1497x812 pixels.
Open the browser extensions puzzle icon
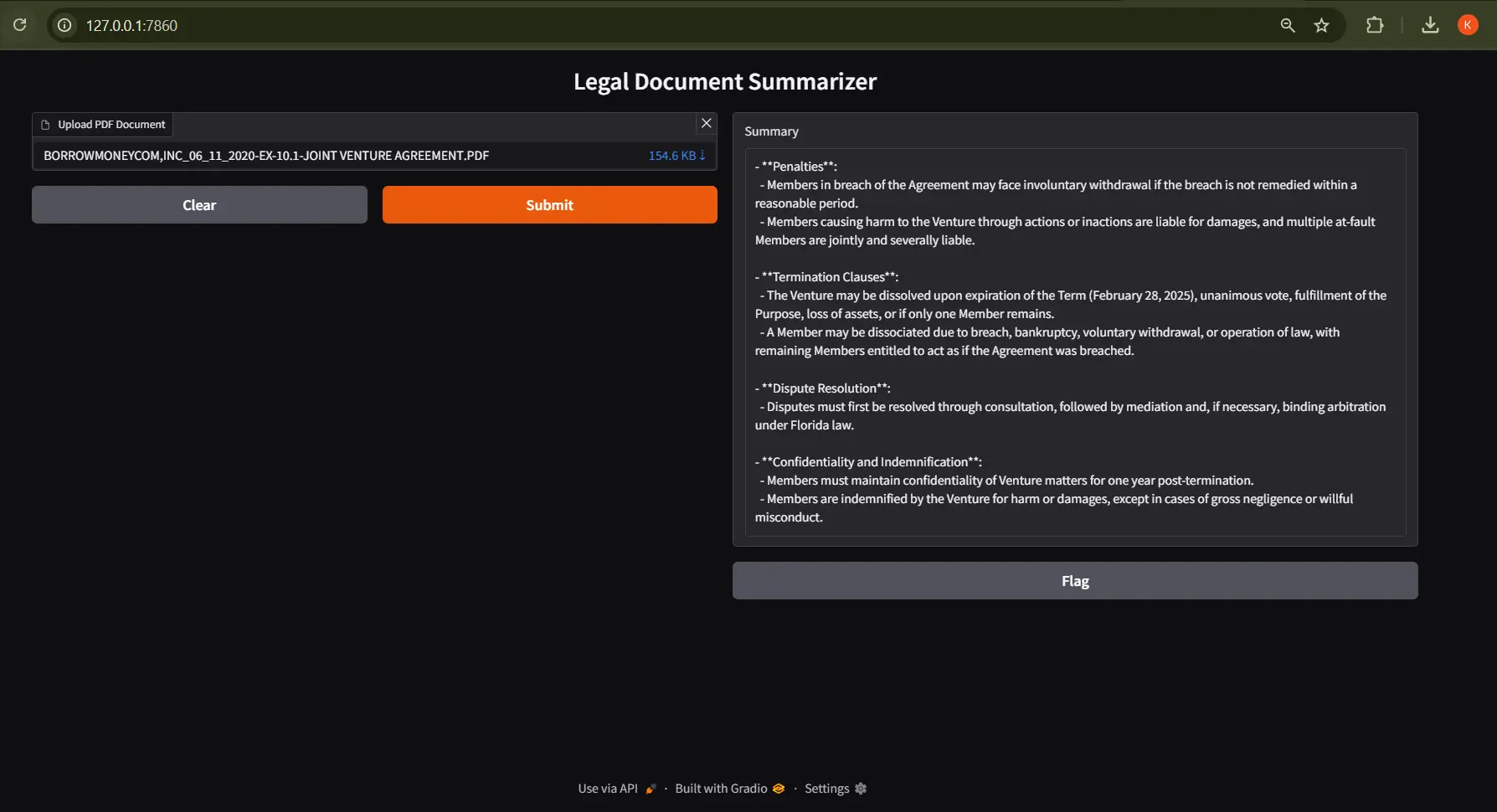coord(1375,25)
